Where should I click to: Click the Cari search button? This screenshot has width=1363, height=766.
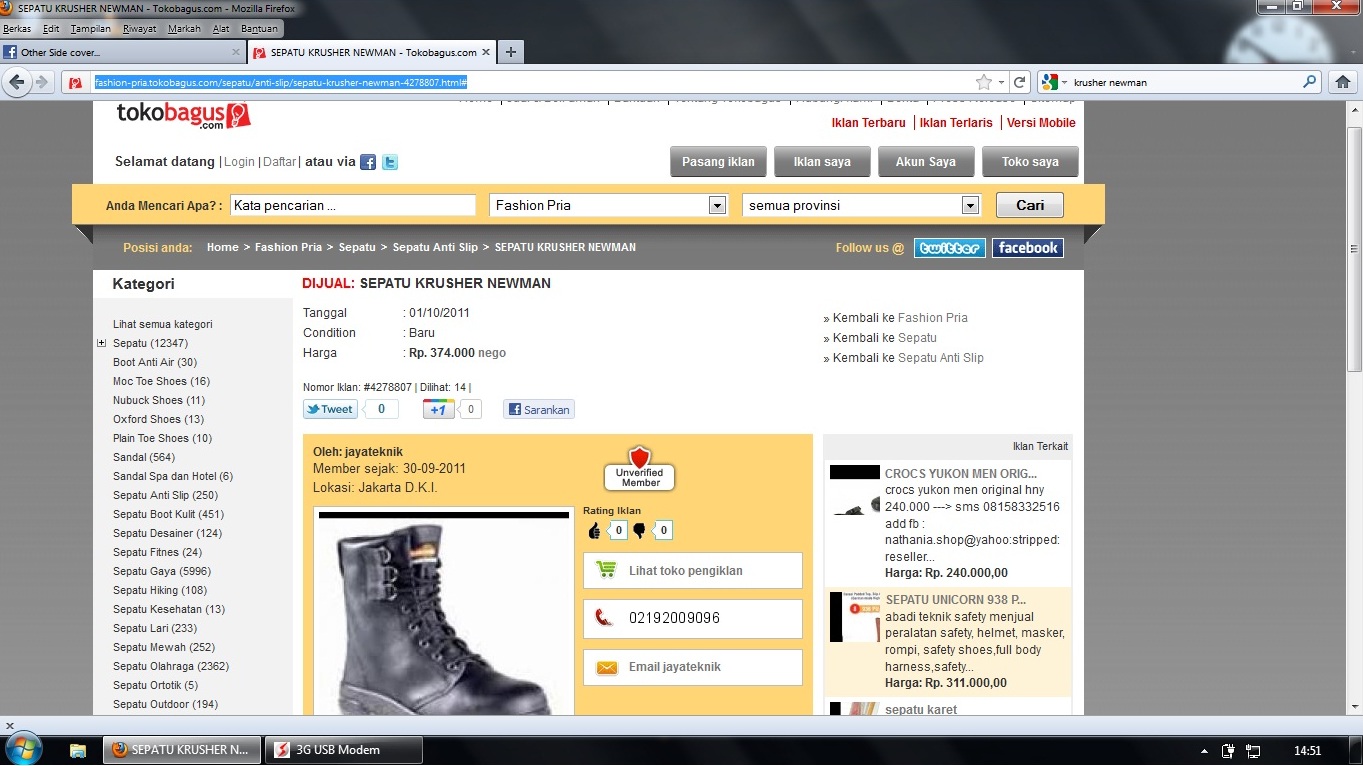(x=1029, y=205)
